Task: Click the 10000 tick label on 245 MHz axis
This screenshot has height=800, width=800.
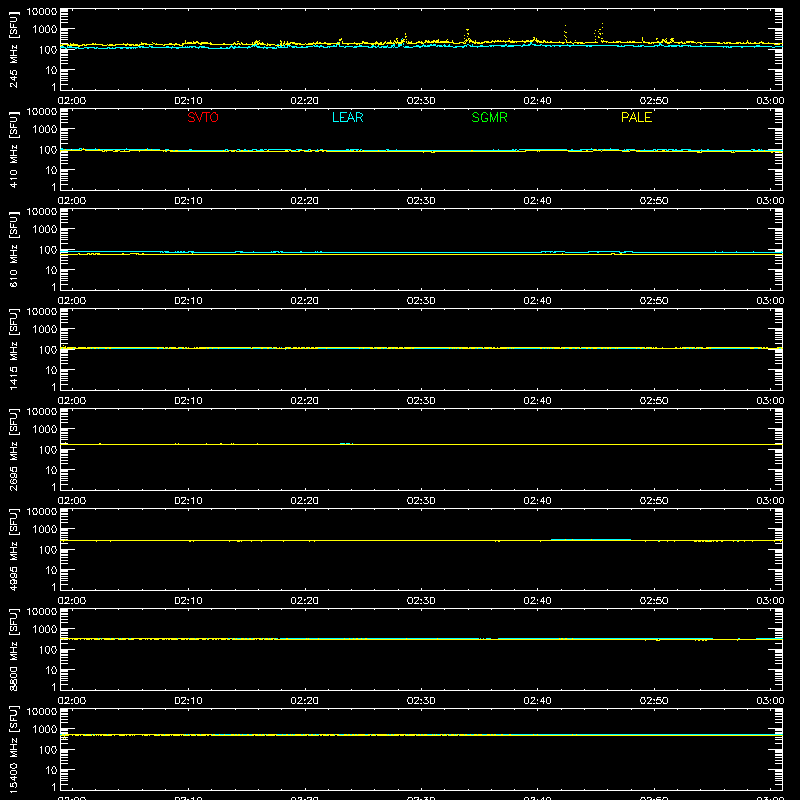Action: point(42,12)
